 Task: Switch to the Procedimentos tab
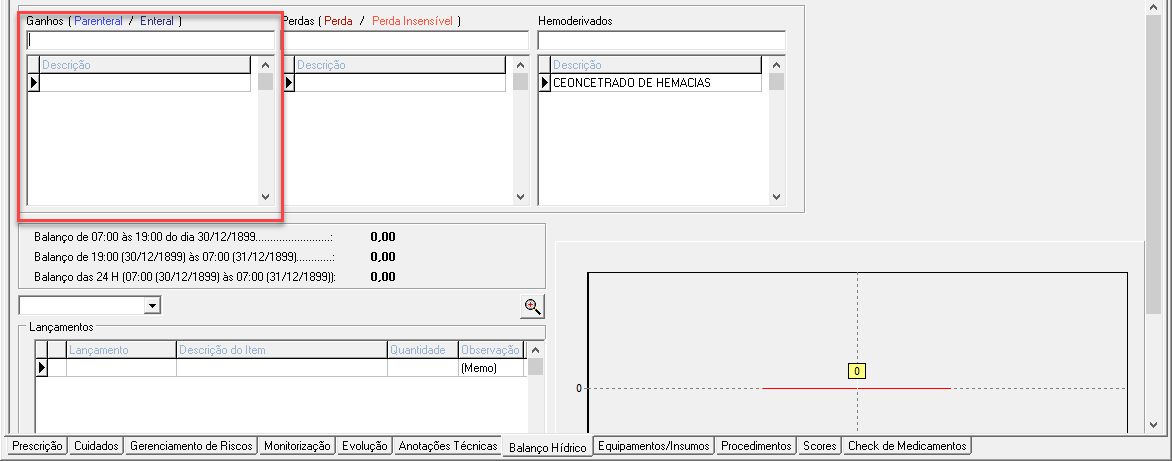(x=755, y=446)
